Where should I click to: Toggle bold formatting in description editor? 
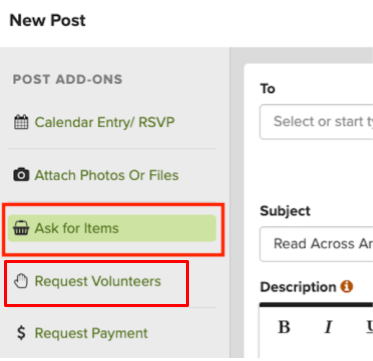[284, 327]
